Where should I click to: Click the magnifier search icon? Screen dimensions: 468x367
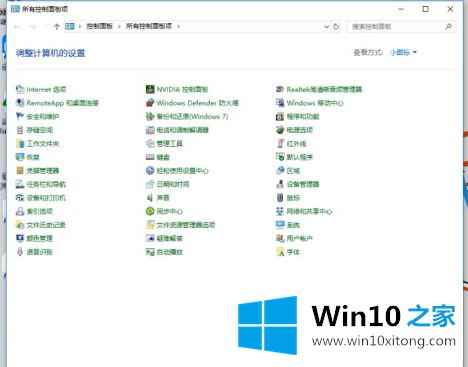(449, 26)
